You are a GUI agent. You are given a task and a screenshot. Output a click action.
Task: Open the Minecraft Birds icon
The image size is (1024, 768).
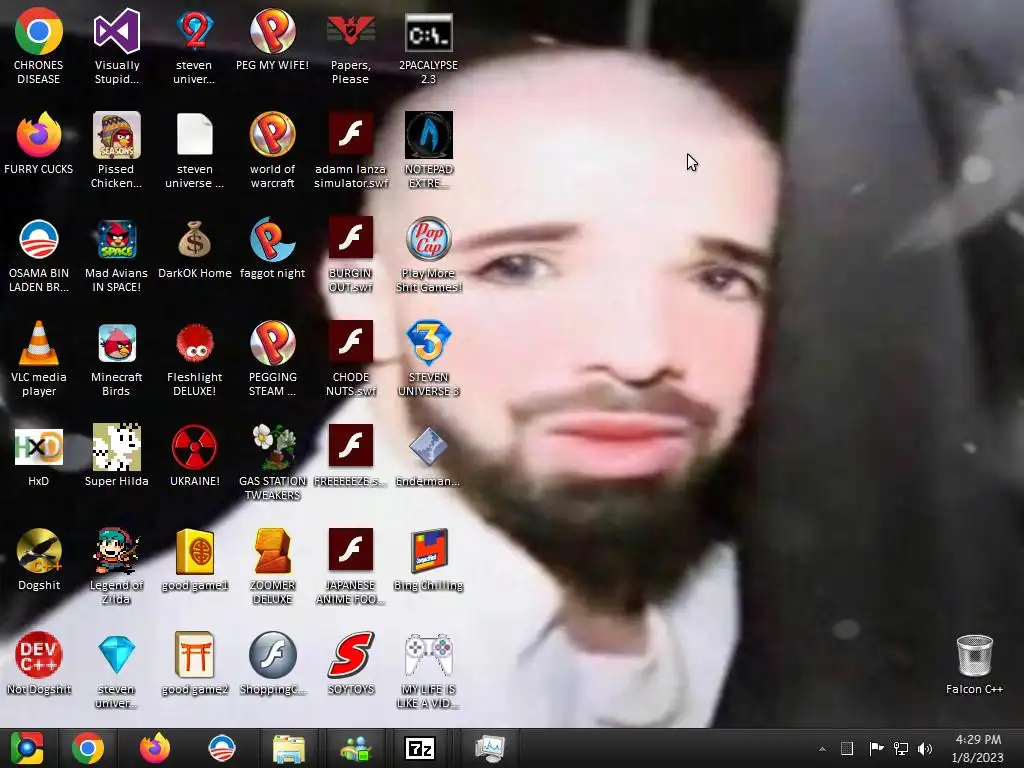(x=117, y=343)
